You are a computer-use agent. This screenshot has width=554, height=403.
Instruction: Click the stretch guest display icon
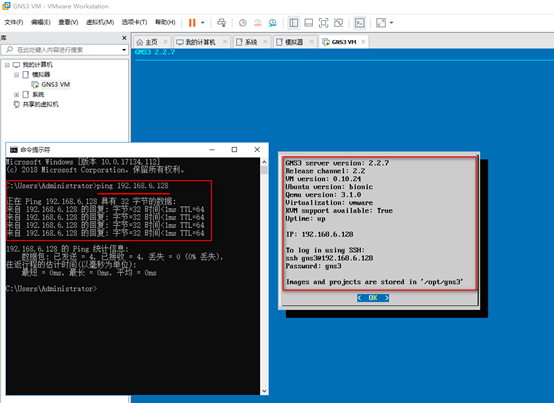coord(381,23)
